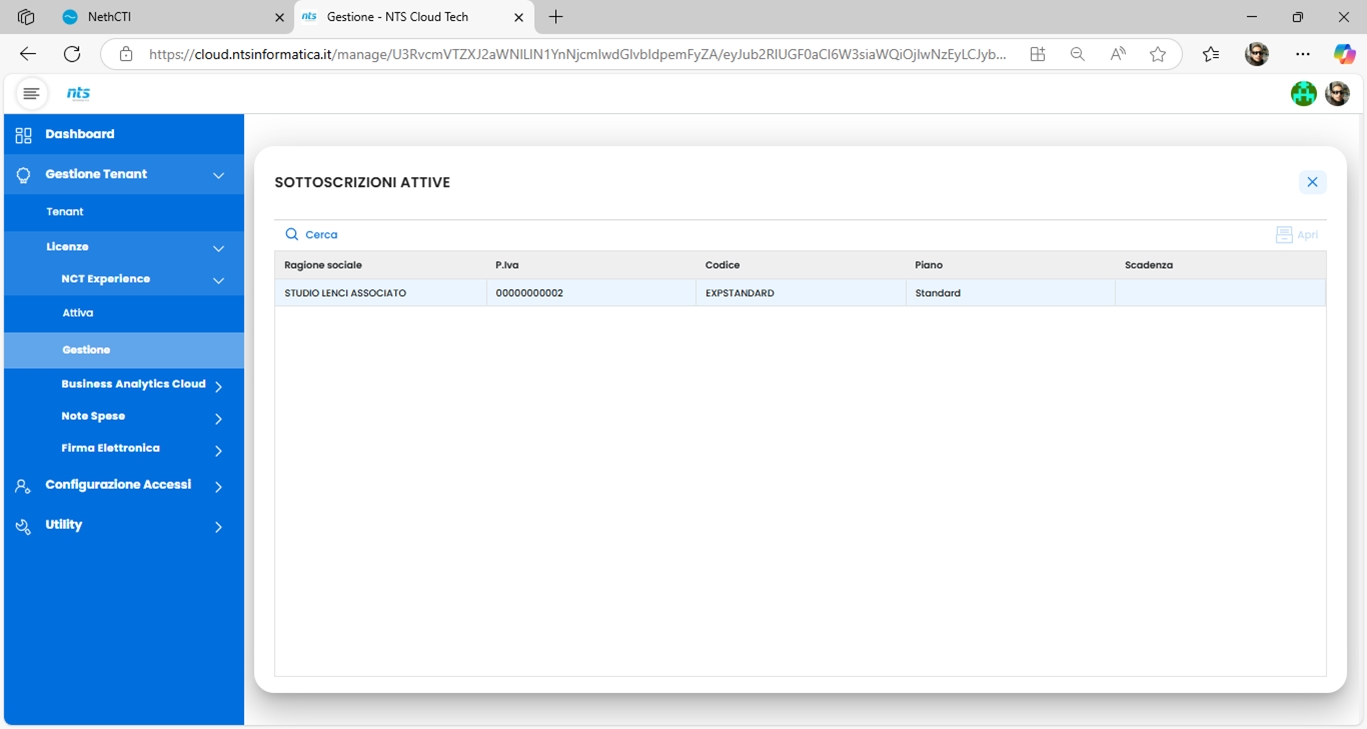The image size is (1367, 729).
Task: Refresh the browser page
Action: [72, 54]
